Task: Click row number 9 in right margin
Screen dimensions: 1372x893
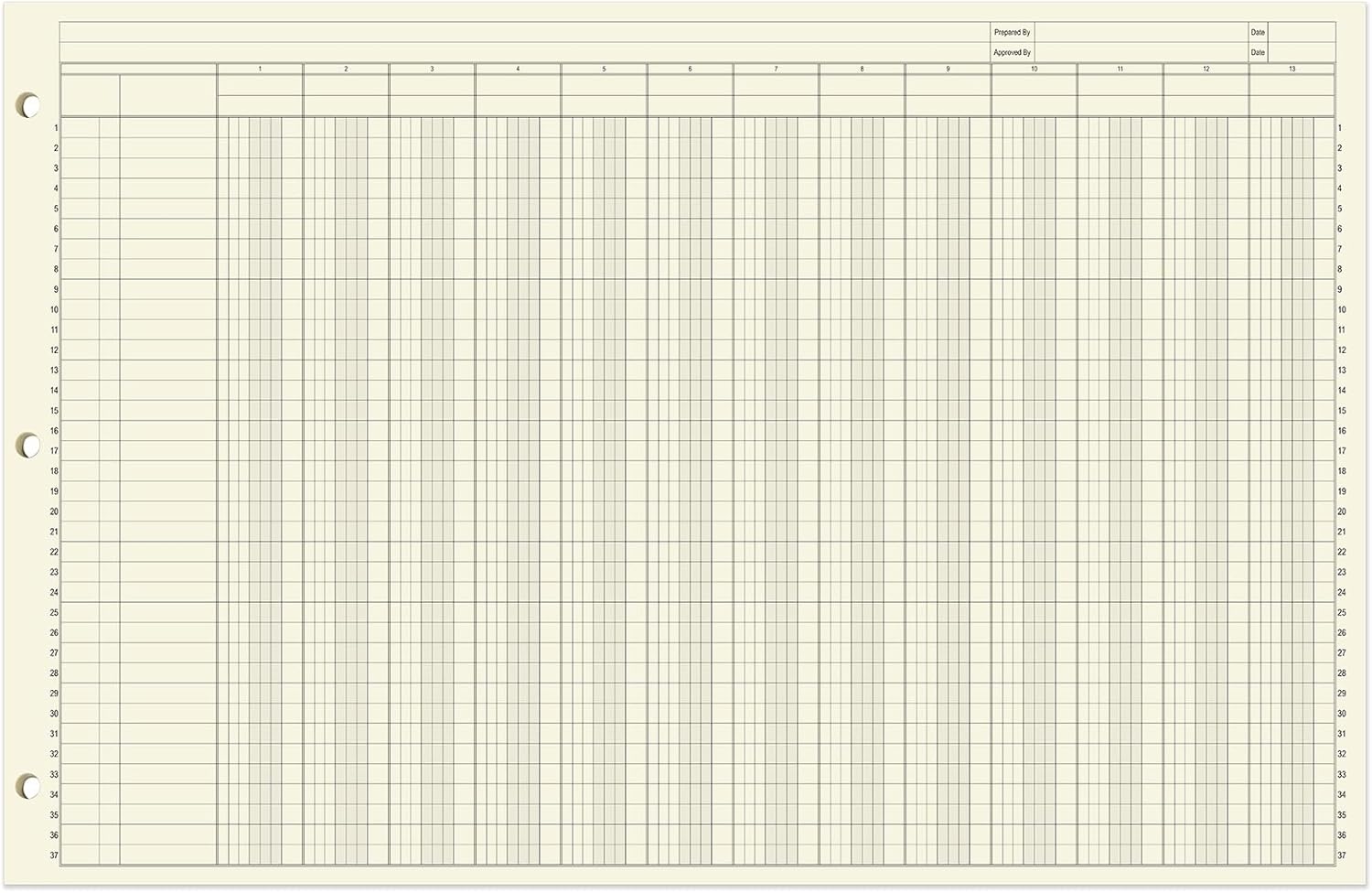Action: 1340,290
